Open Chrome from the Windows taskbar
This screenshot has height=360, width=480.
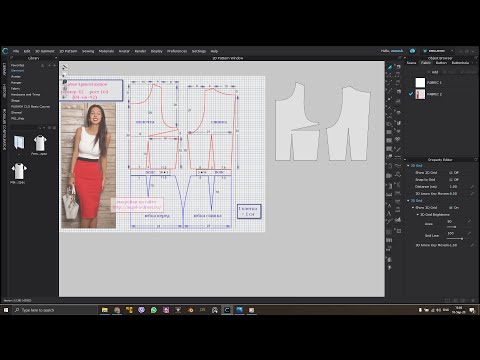(117, 310)
